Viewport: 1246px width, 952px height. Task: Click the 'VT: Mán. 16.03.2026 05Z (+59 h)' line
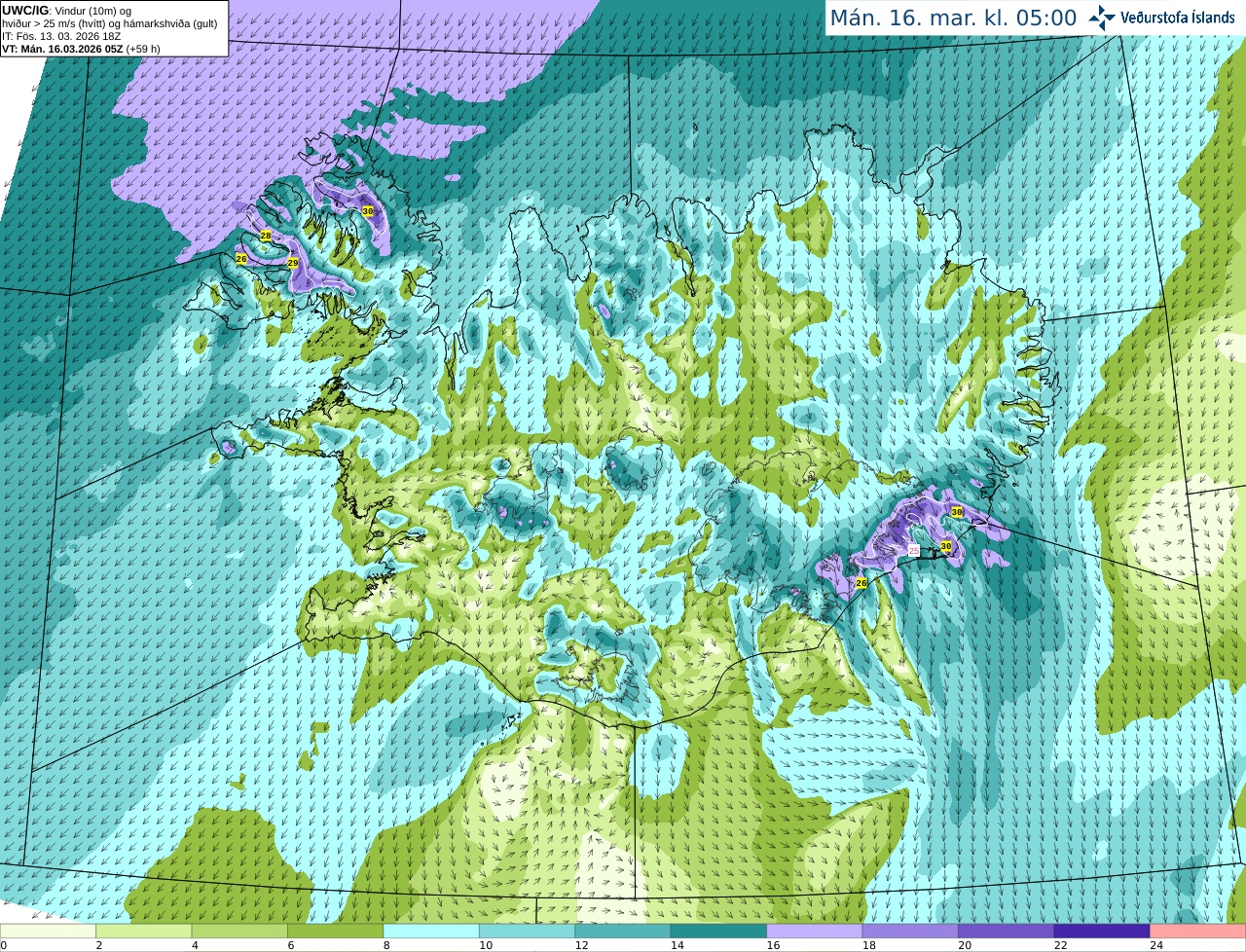(81, 49)
